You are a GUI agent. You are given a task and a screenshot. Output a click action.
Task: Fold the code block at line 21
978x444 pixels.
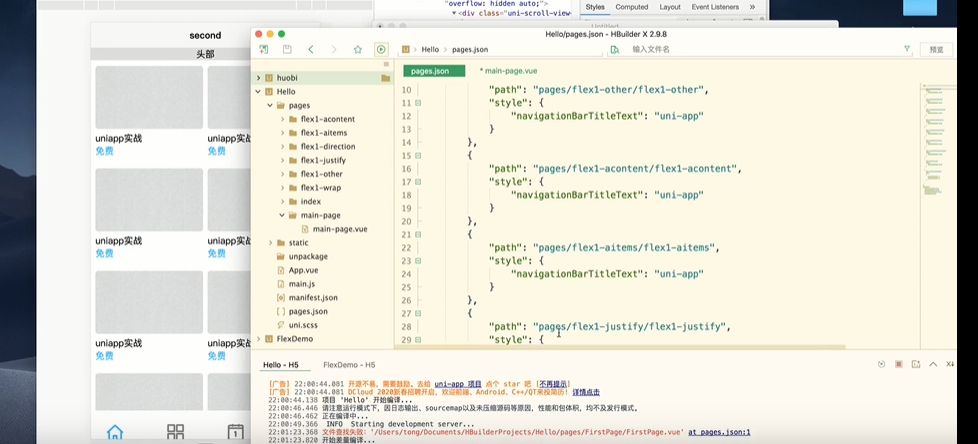tap(418, 234)
